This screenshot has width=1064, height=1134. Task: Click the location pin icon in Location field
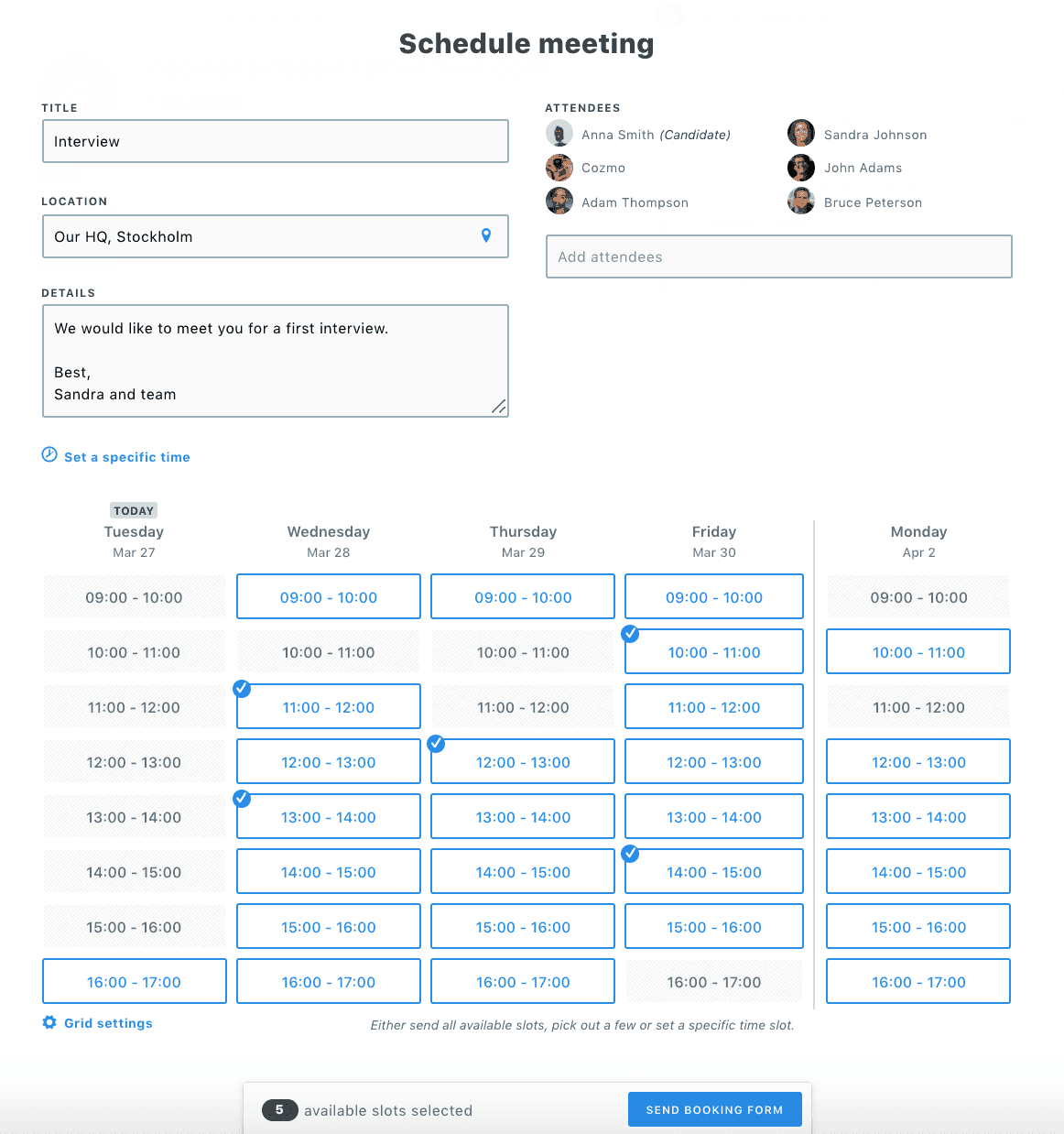[x=486, y=235]
